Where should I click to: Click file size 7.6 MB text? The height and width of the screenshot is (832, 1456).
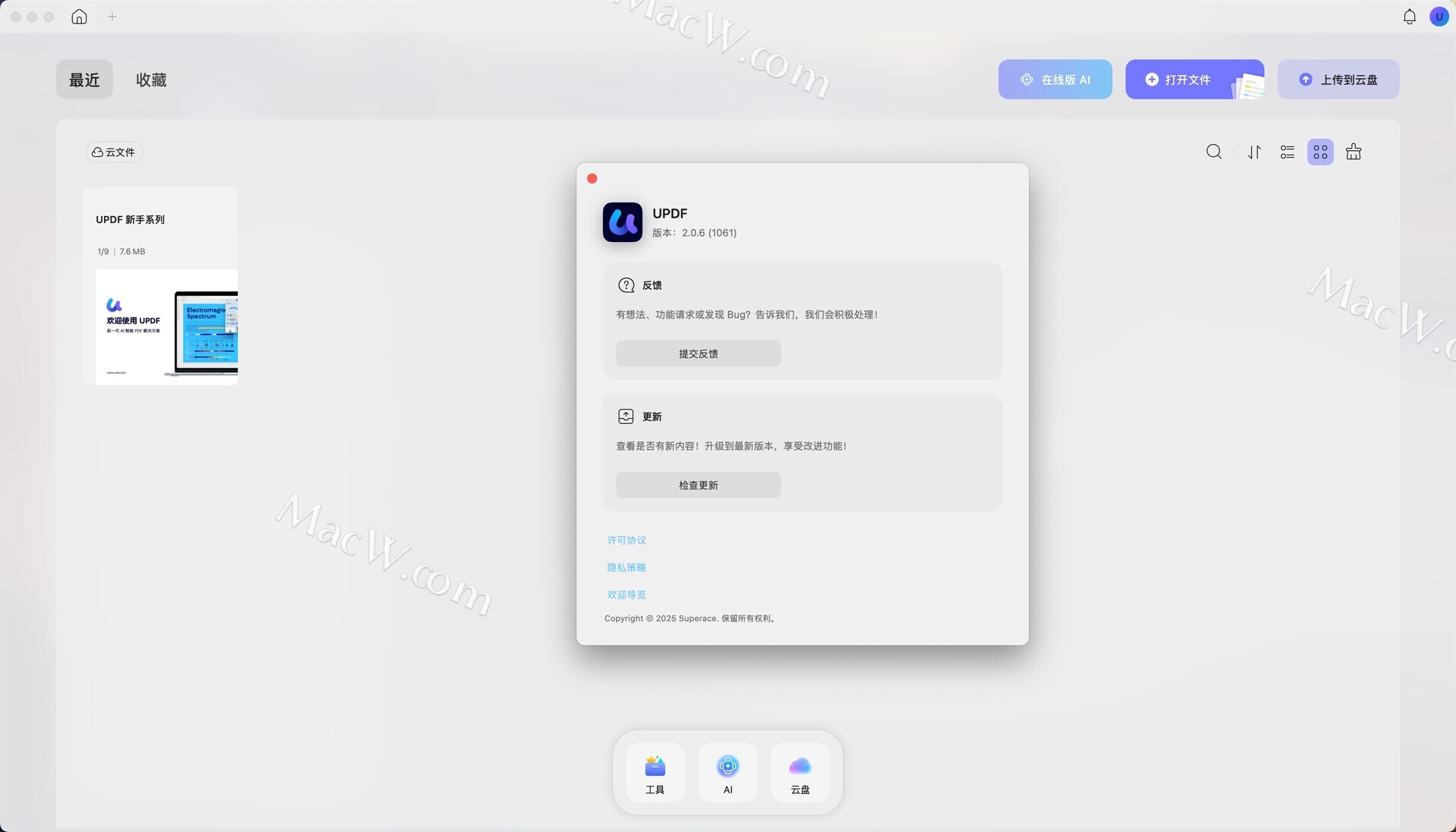(132, 252)
